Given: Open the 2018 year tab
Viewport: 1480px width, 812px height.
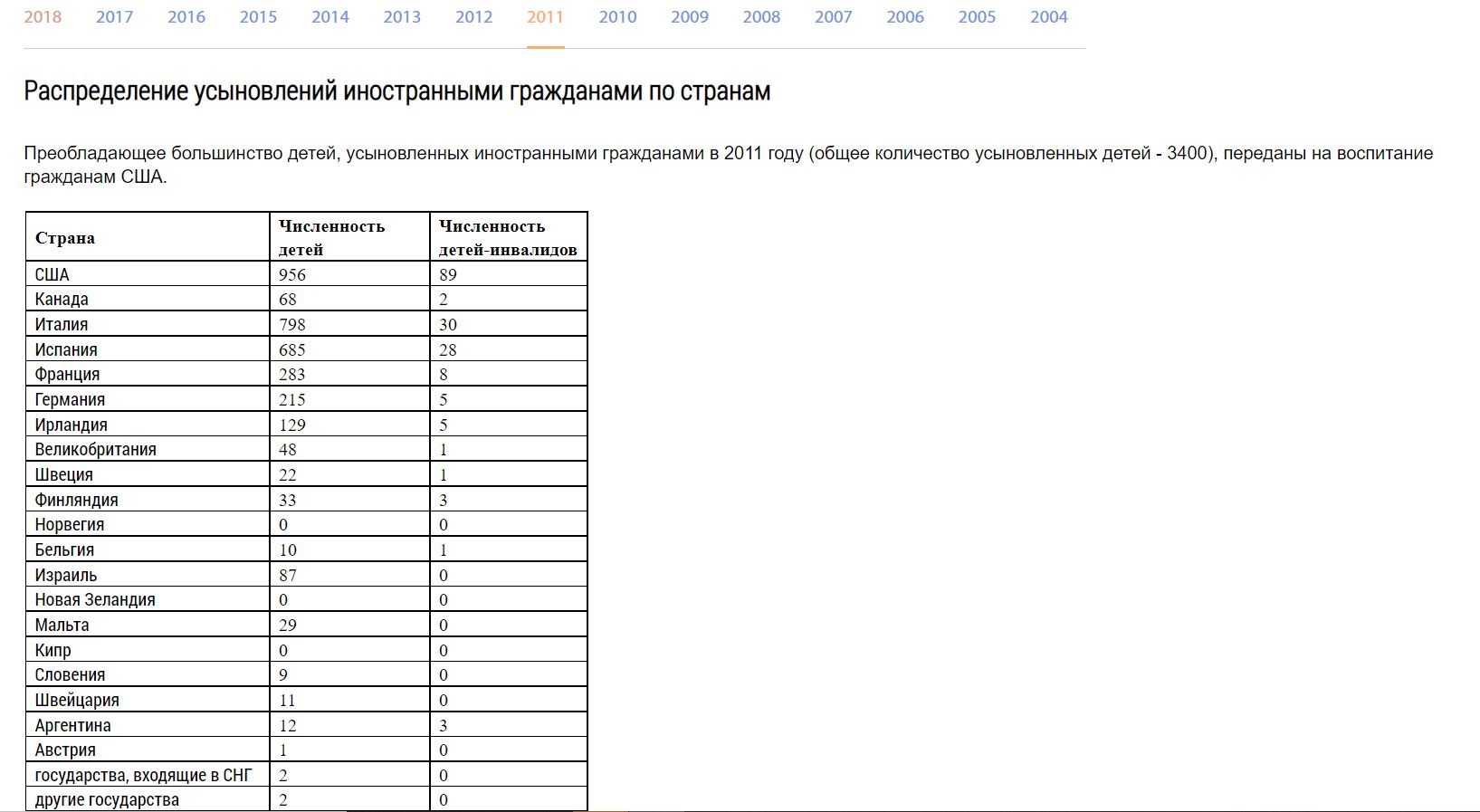Looking at the screenshot, I should [43, 17].
